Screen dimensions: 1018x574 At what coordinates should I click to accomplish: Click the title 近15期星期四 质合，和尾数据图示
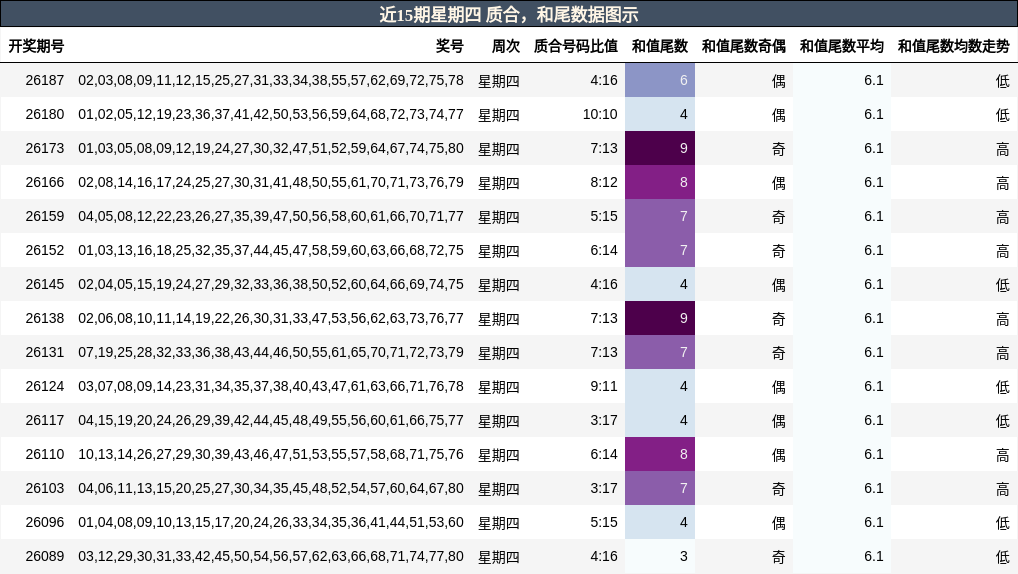pyautogui.click(x=509, y=14)
